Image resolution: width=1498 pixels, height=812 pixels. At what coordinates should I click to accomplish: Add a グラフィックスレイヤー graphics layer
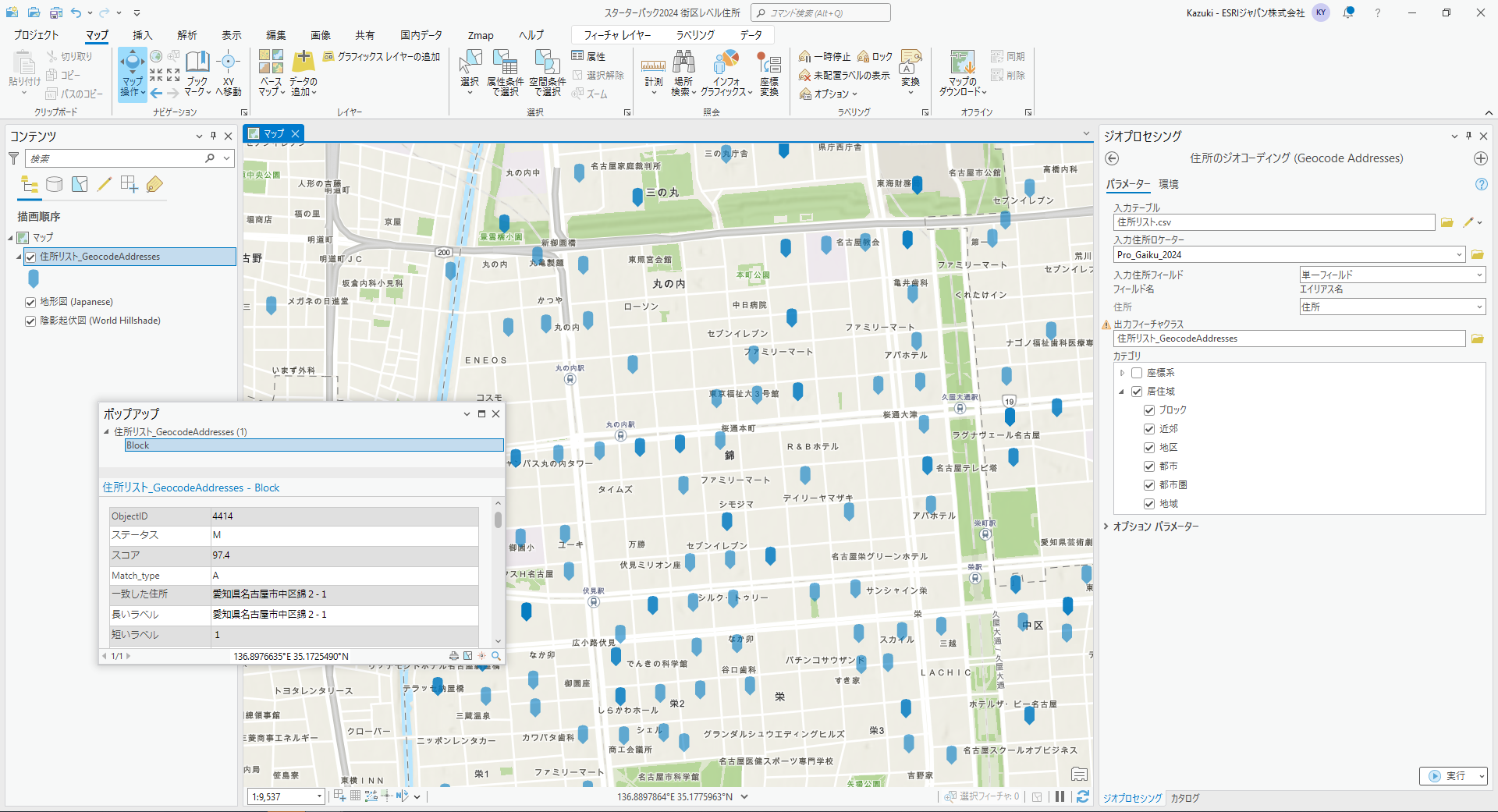pyautogui.click(x=382, y=56)
